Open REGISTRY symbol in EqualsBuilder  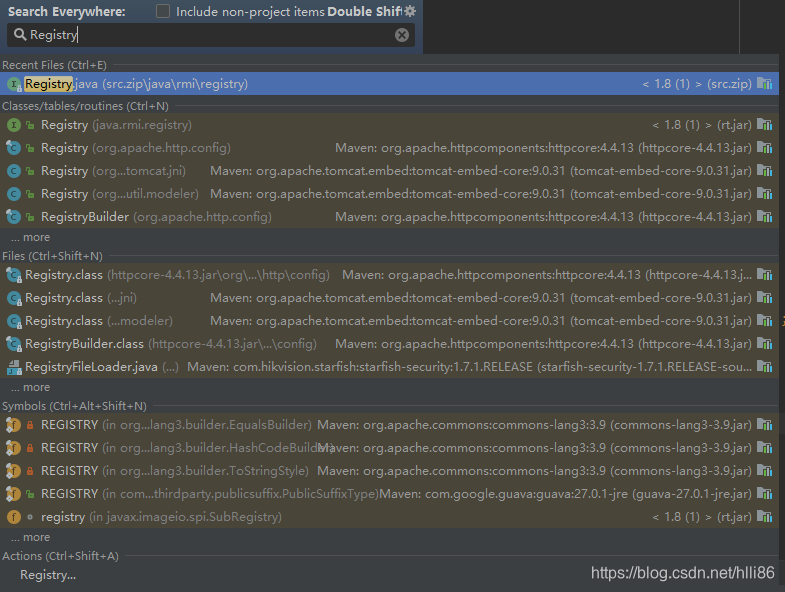pyautogui.click(x=389, y=425)
